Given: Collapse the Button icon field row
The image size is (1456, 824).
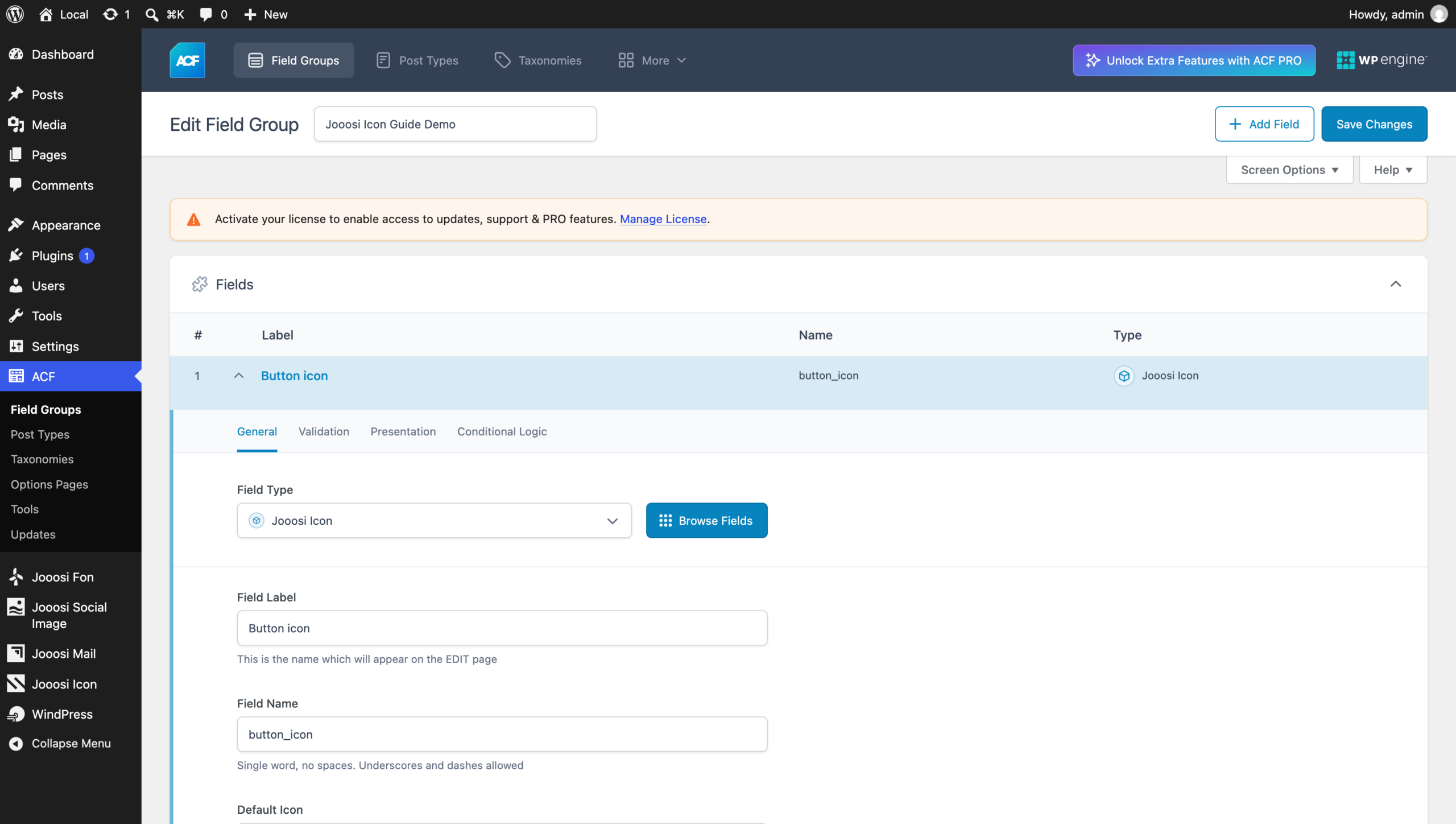Looking at the screenshot, I should coord(239,376).
